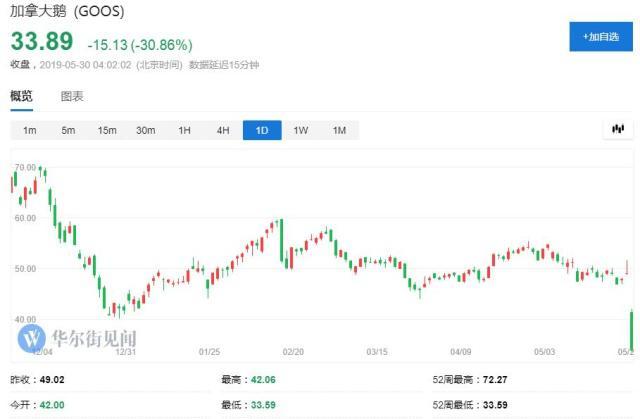Click the 03/15 date axis label
Viewport: 640px width, 419px height.
point(377,352)
